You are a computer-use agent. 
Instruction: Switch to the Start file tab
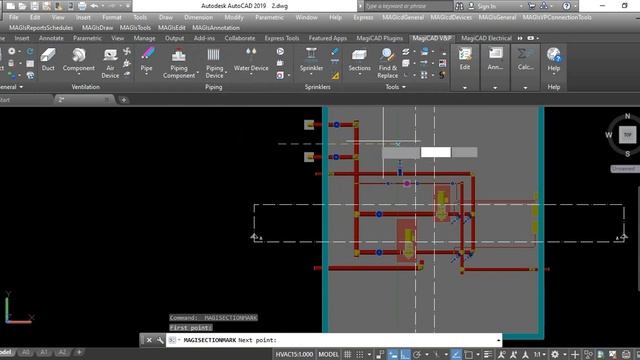point(6,100)
